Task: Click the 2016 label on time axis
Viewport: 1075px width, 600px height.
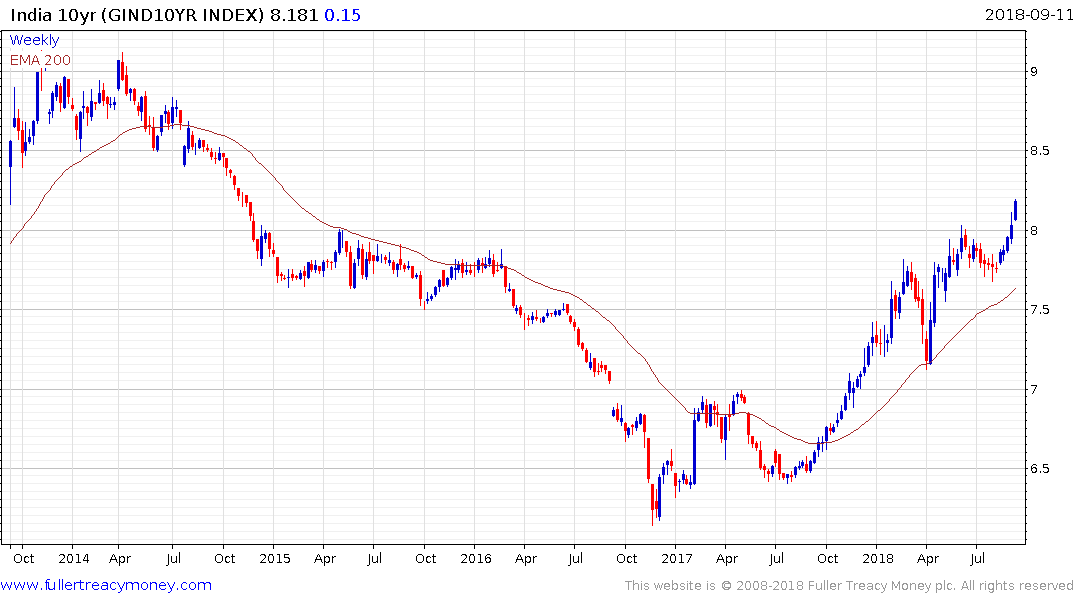Action: pos(476,558)
